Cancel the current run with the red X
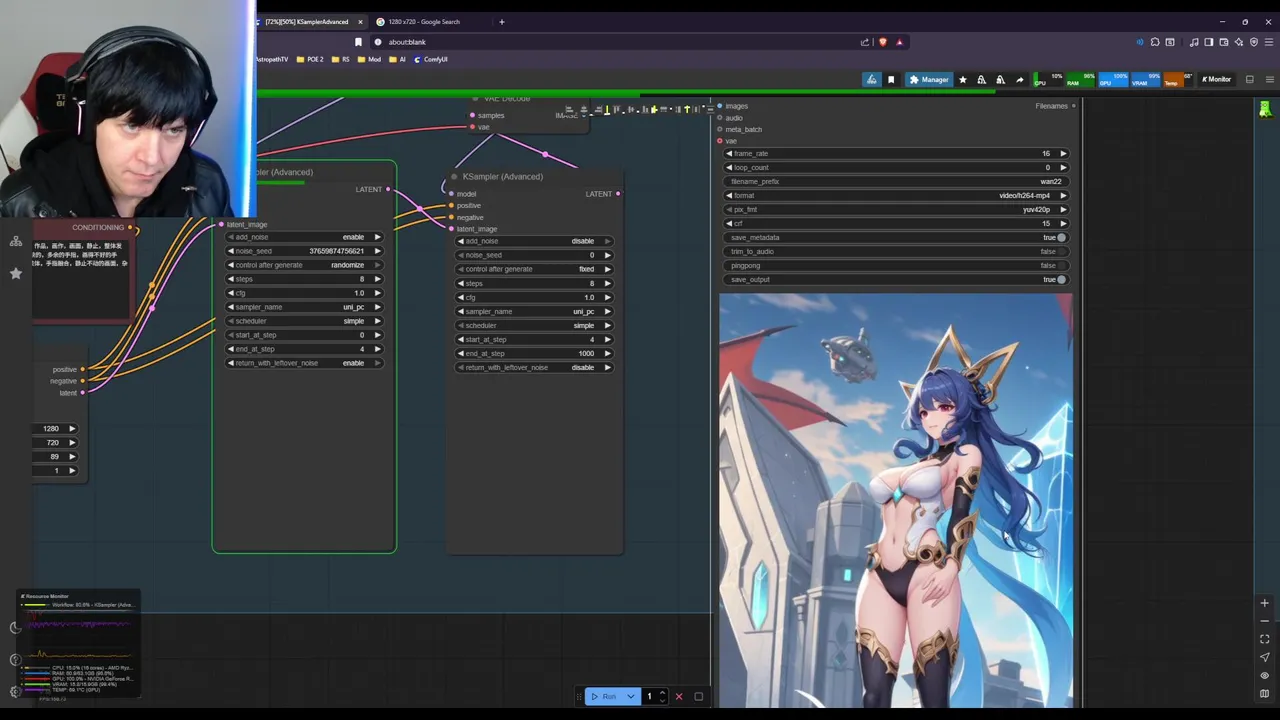Screen dimensions: 1280x720 (679, 696)
